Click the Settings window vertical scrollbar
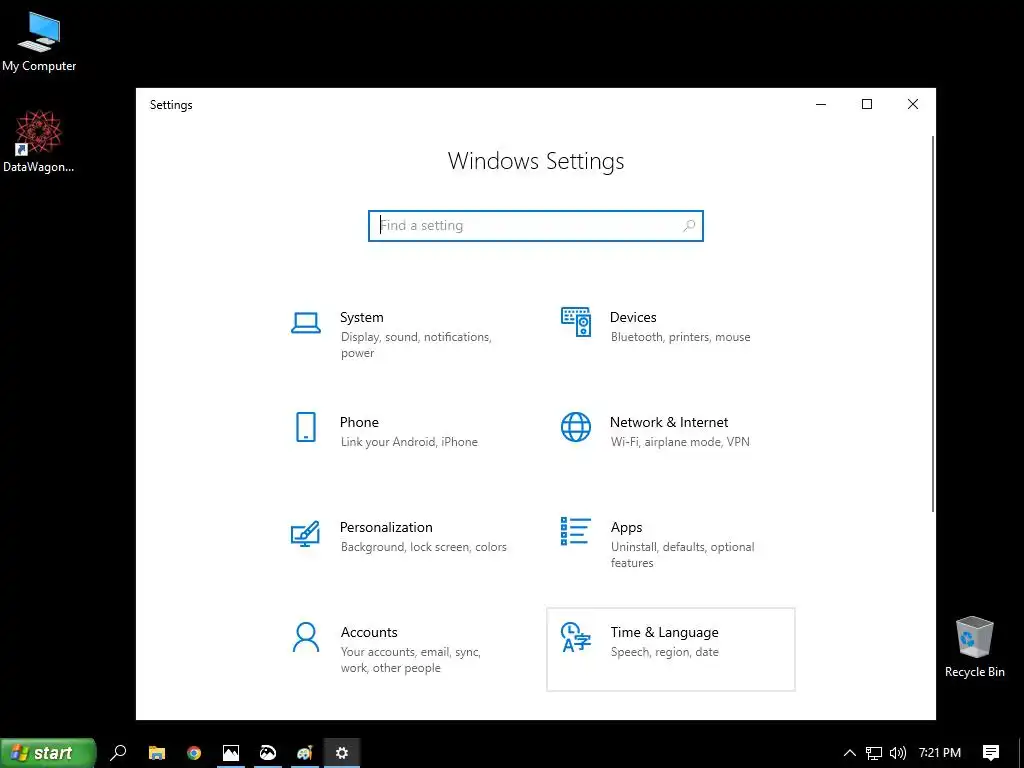Image resolution: width=1024 pixels, height=768 pixels. click(933, 324)
